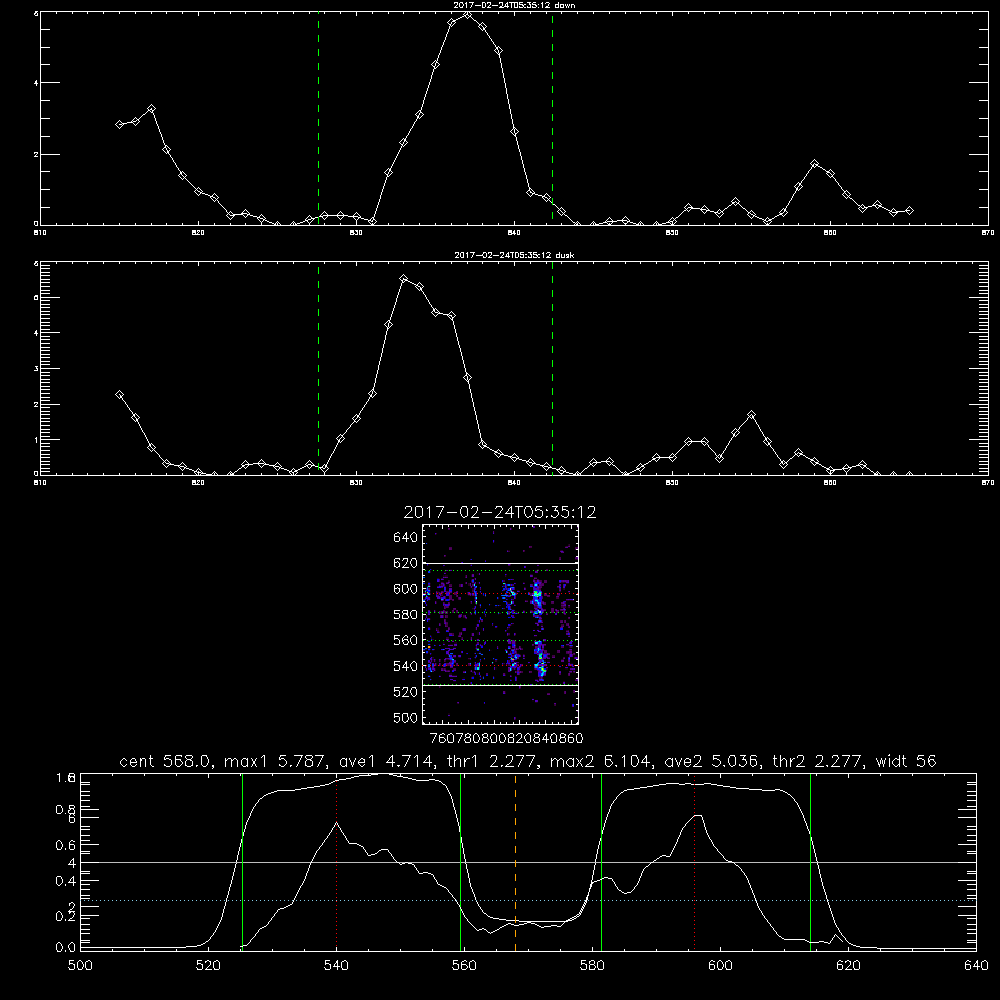1000x1000 pixels.
Task: Click the green boundary line near 525 in bottom plot
Action: pyautogui.click(x=242, y=862)
